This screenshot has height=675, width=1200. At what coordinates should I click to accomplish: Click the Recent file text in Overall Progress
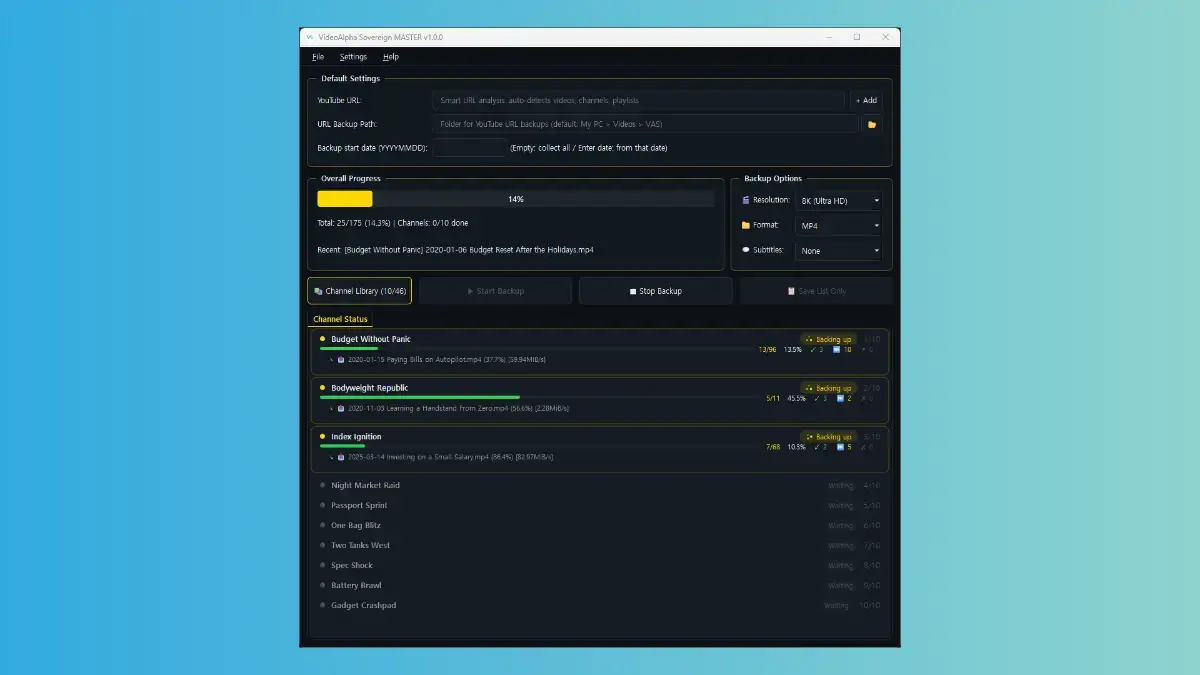point(455,249)
